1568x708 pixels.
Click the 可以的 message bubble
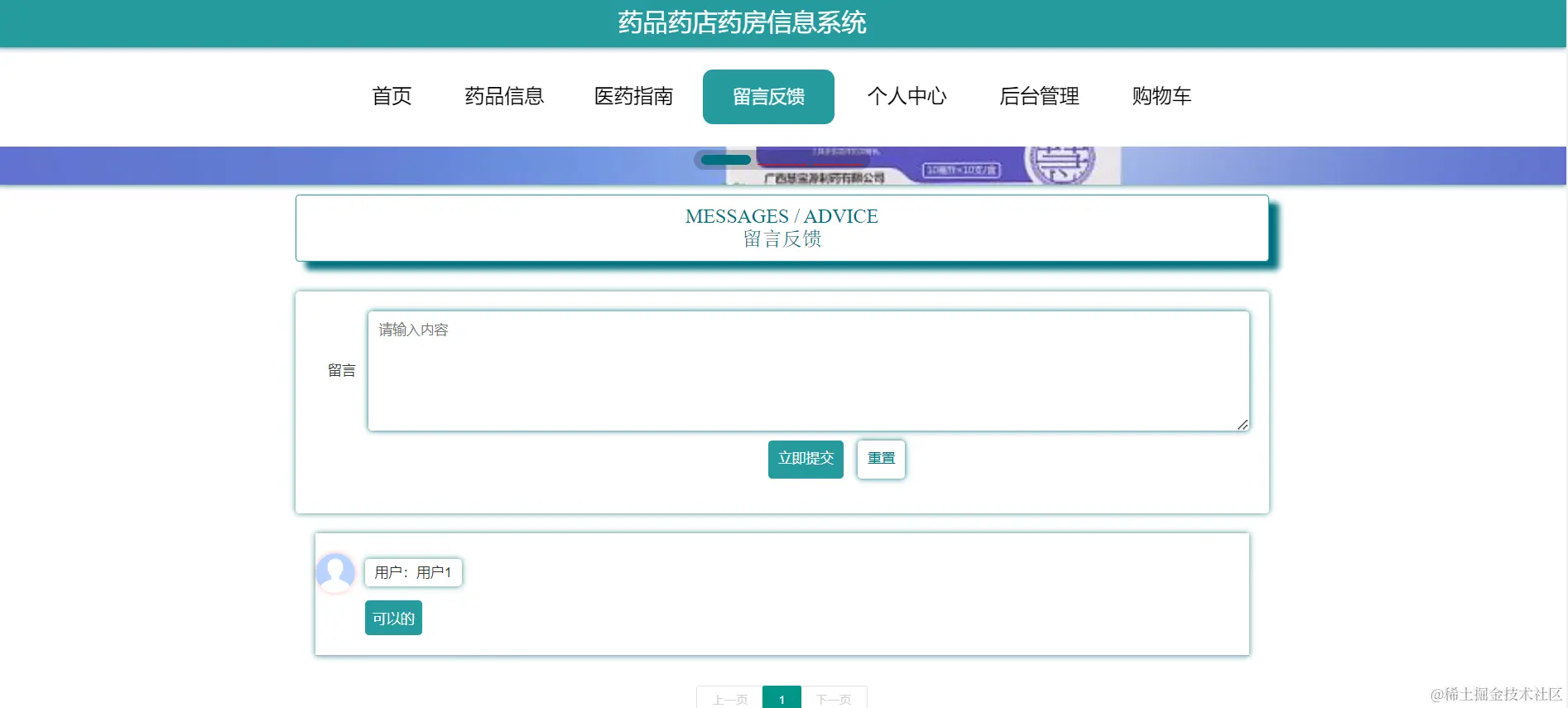(393, 618)
